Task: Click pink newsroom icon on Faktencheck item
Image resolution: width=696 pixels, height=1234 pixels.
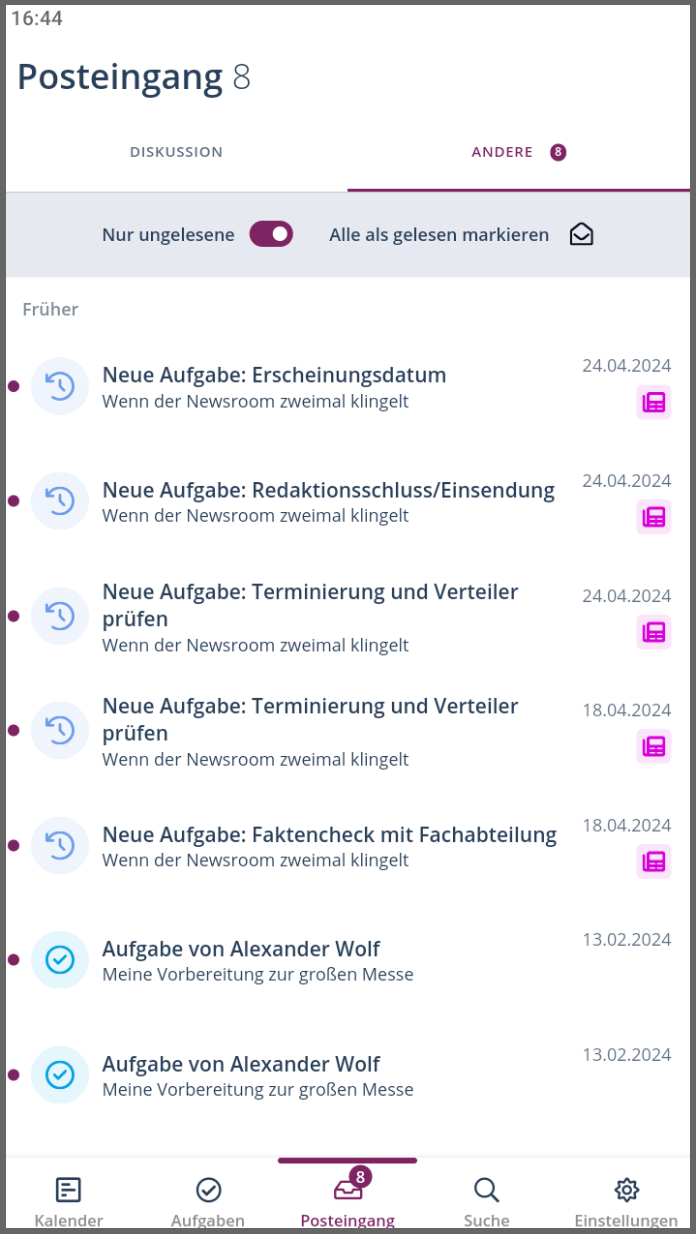Action: coord(654,861)
